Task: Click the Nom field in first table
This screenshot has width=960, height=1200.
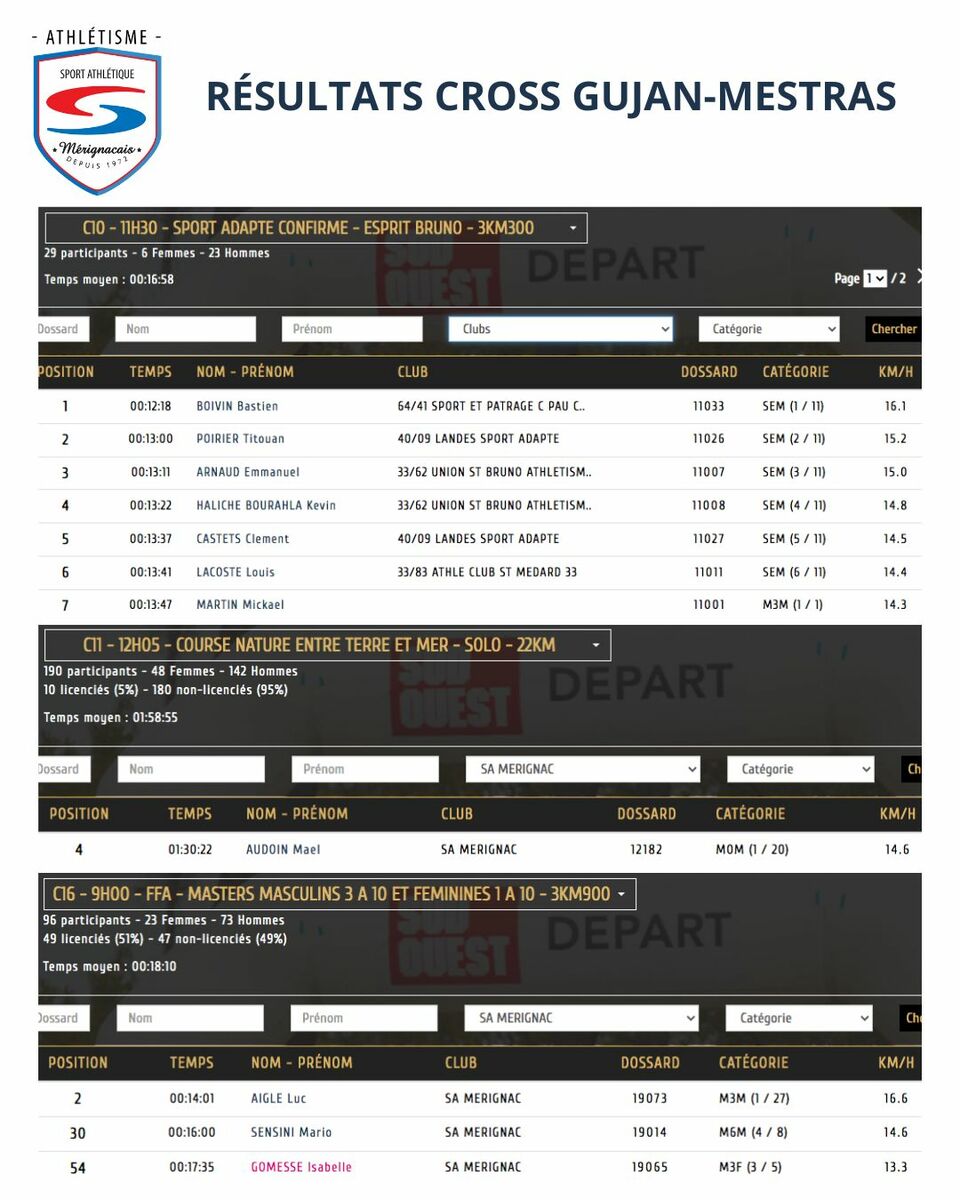Action: (185, 329)
